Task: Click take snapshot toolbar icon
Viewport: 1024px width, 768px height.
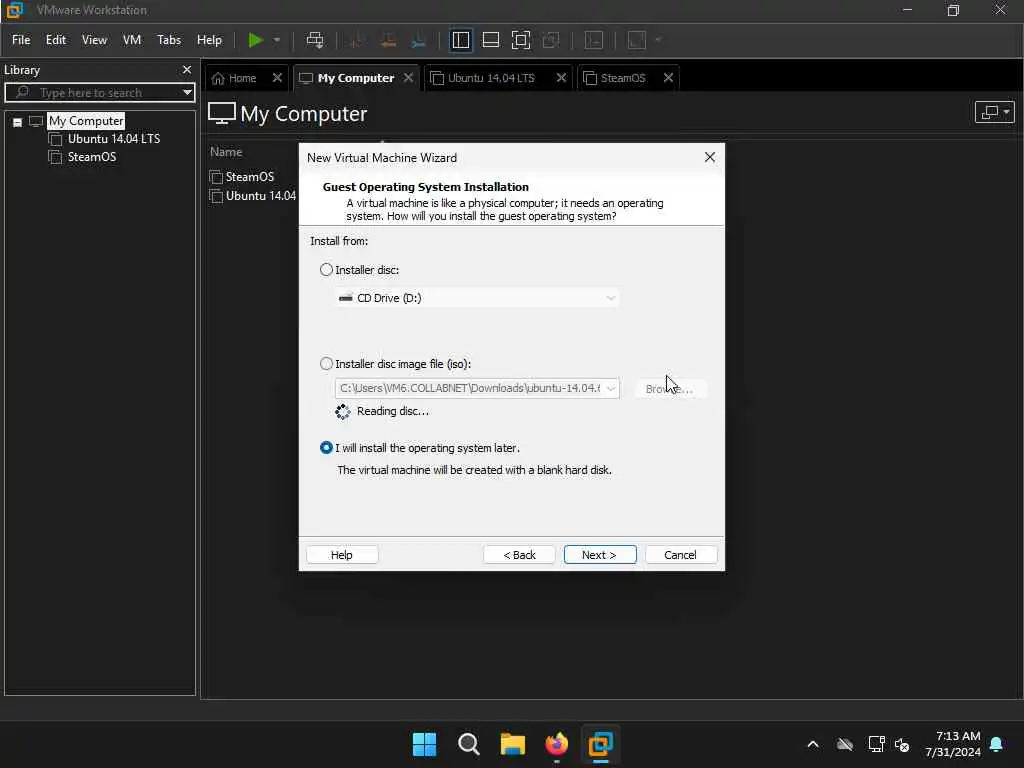Action: 357,40
